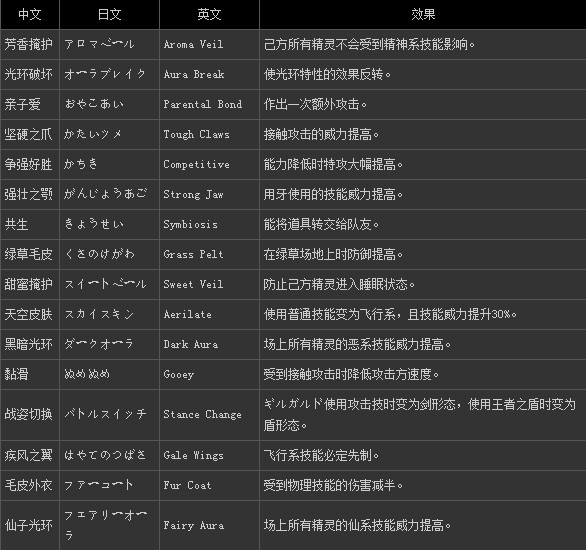
Task: Click the text 场上所有精灵的仙系技能威力提高
Action: pyautogui.click(x=357, y=525)
